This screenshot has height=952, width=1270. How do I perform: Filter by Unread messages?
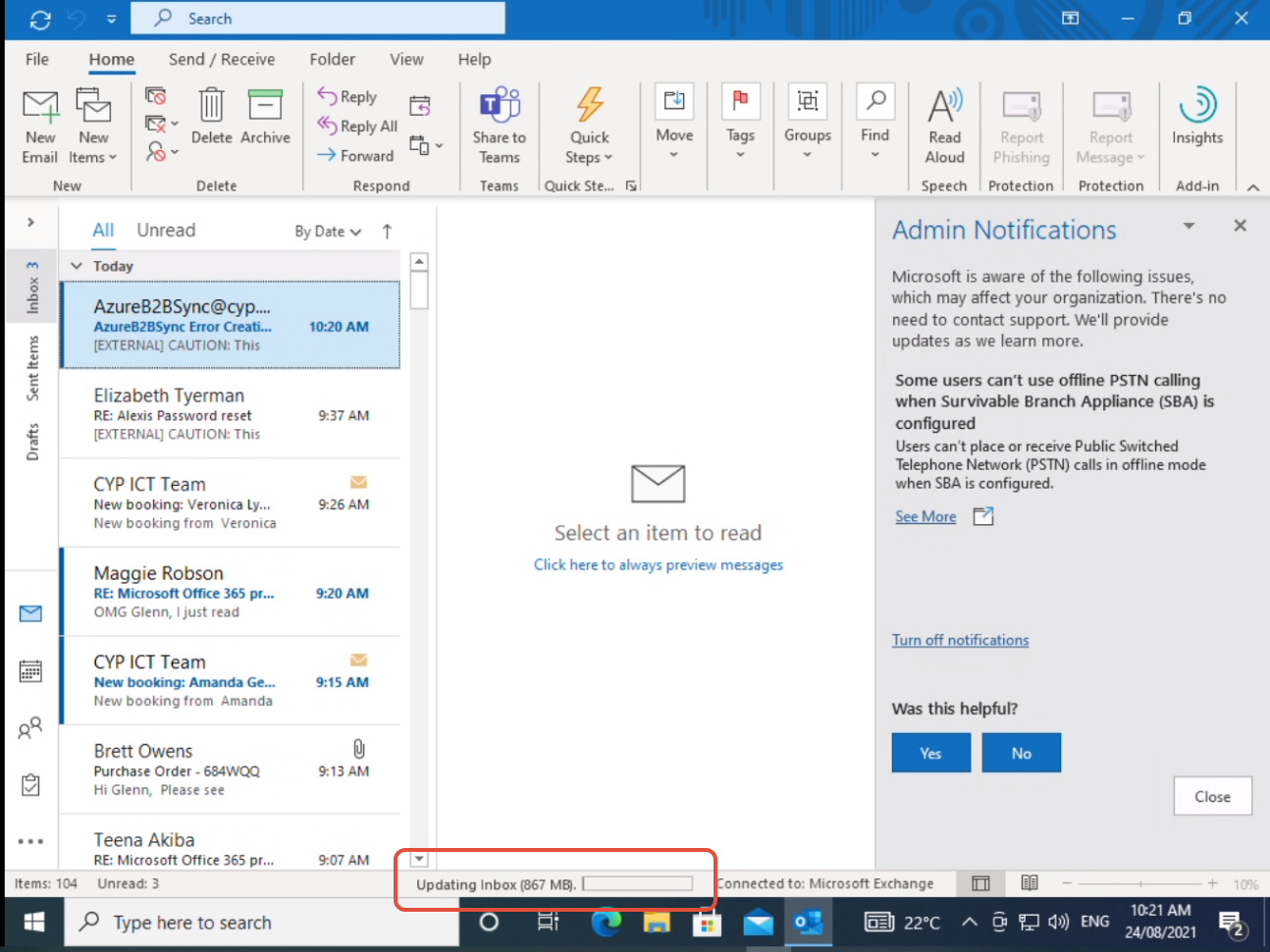tap(166, 230)
